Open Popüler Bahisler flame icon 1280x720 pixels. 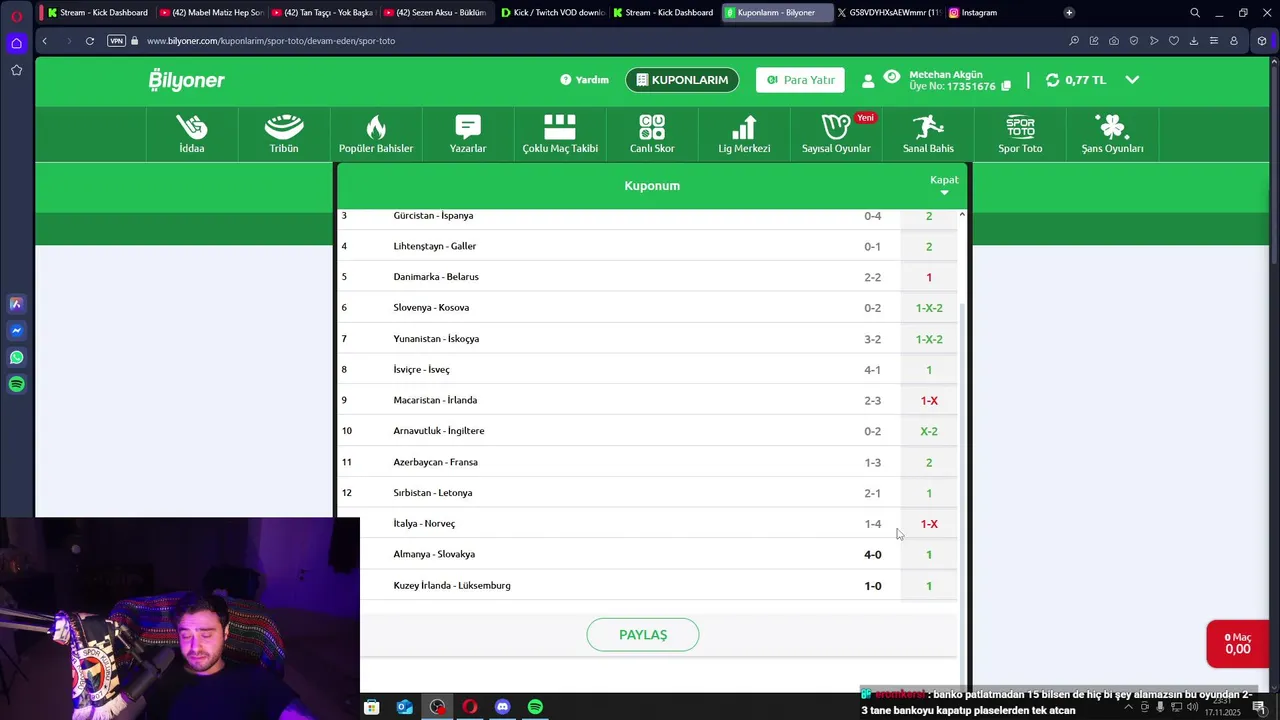coord(376,128)
